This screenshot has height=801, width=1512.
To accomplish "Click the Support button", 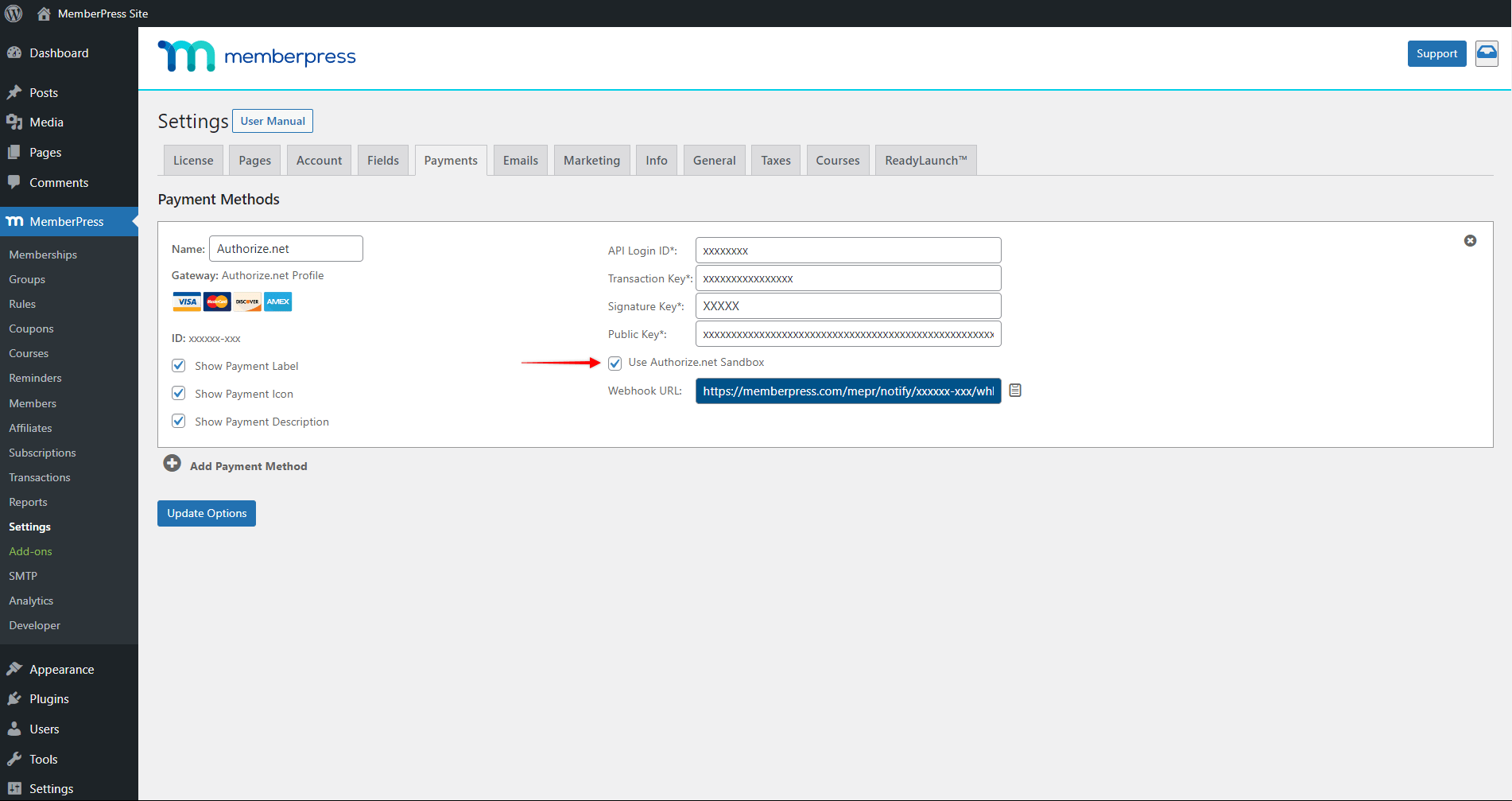I will (1436, 53).
